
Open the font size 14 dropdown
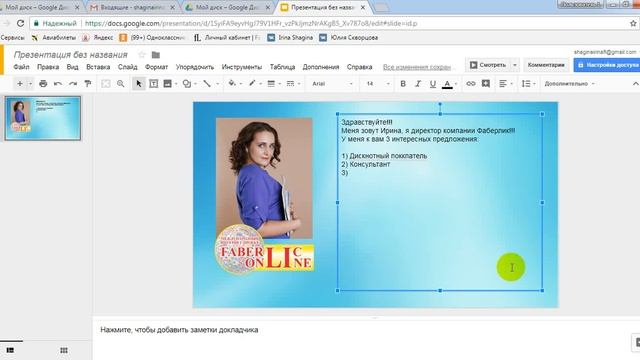[x=377, y=84]
